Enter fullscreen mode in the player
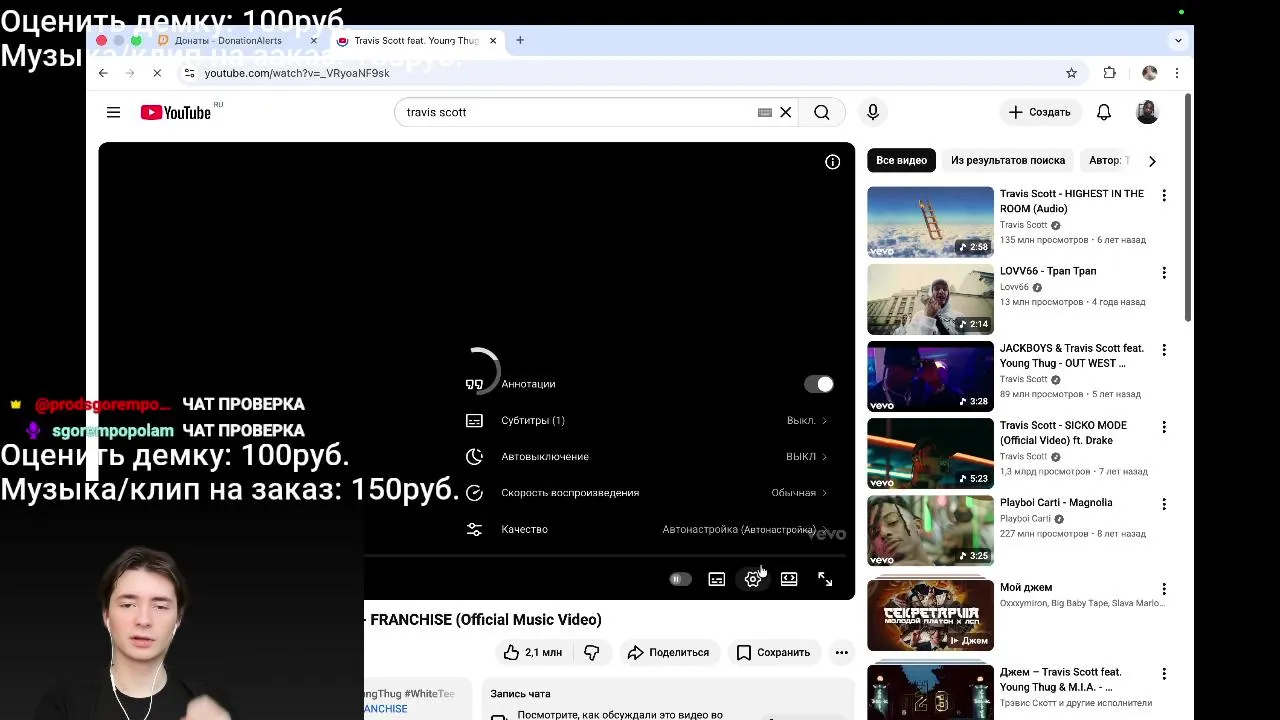Viewport: 1280px width, 720px height. pyautogui.click(x=825, y=579)
